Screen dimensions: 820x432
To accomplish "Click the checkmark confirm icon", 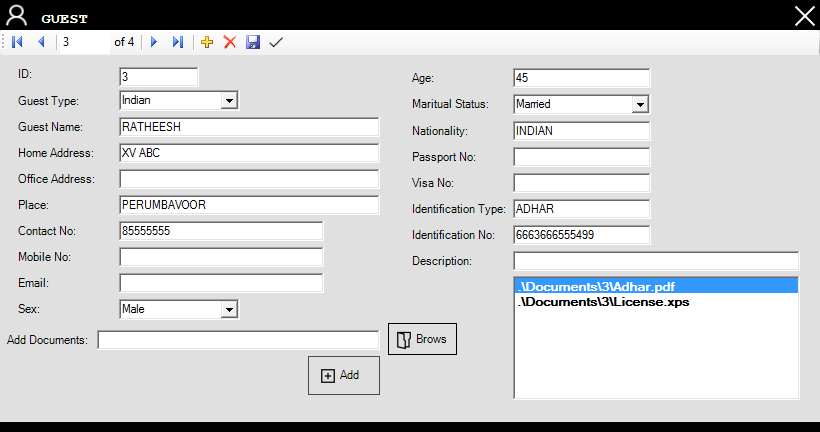I will coord(276,42).
